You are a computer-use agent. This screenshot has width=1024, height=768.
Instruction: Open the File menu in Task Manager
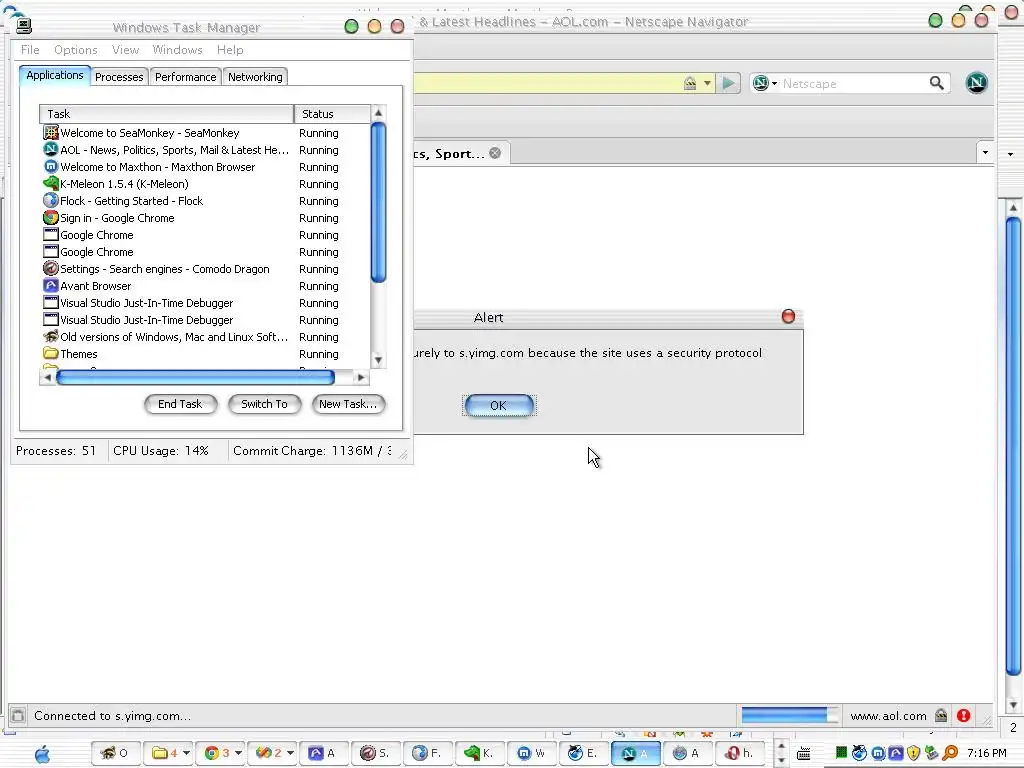pos(30,50)
